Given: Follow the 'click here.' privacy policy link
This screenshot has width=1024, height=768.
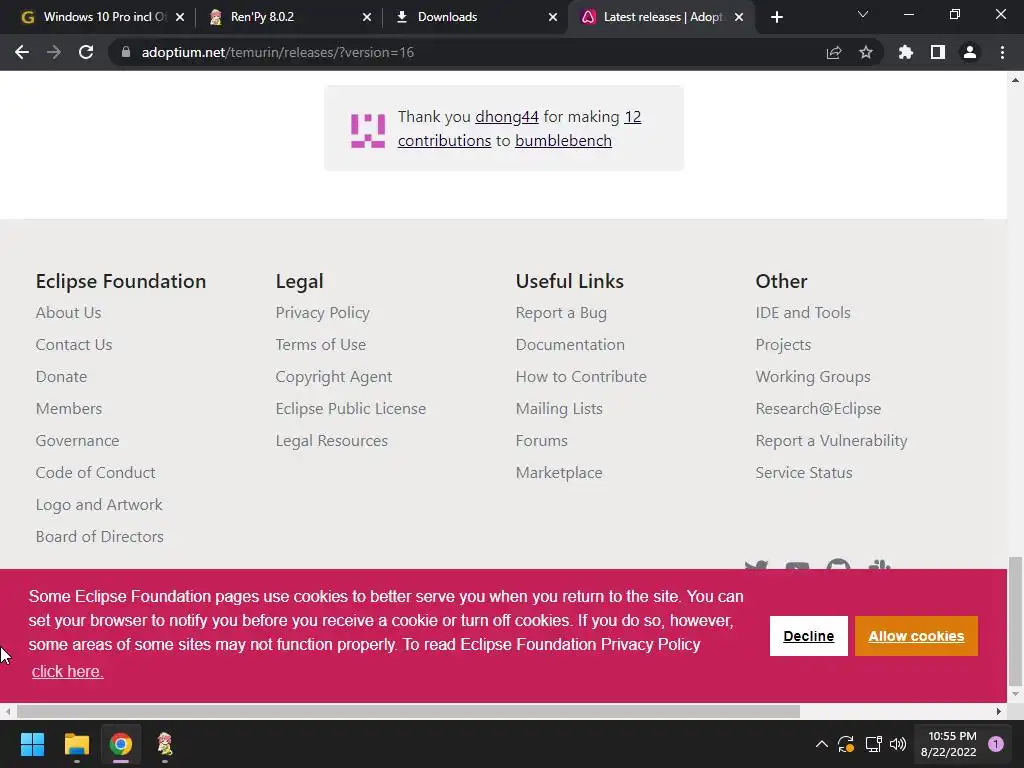Looking at the screenshot, I should point(67,671).
